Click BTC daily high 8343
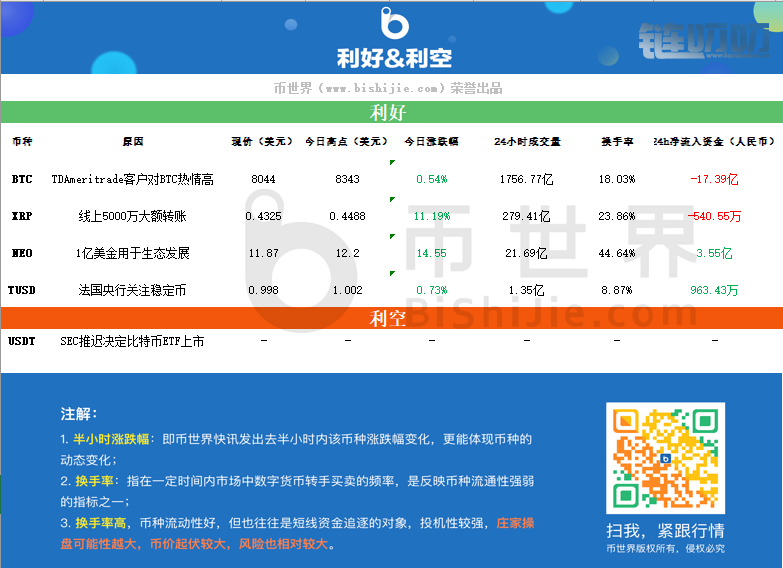783x568 pixels. 348,179
